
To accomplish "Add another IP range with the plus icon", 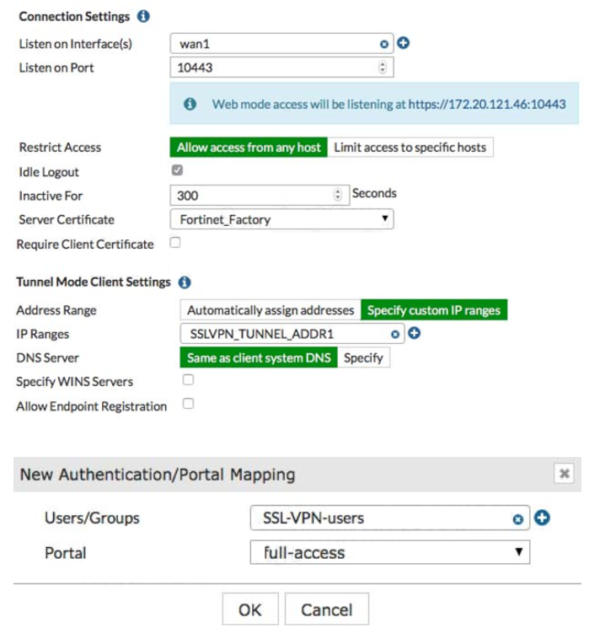I will [414, 333].
